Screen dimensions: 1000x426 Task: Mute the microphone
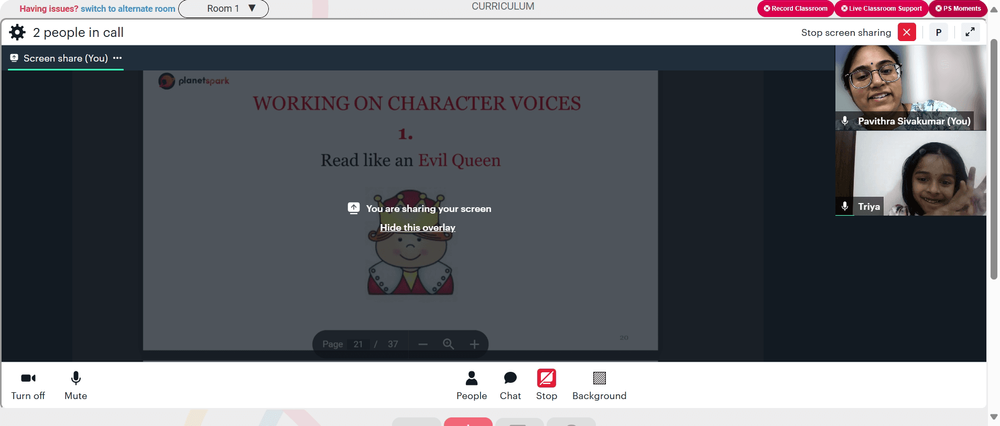click(x=76, y=386)
